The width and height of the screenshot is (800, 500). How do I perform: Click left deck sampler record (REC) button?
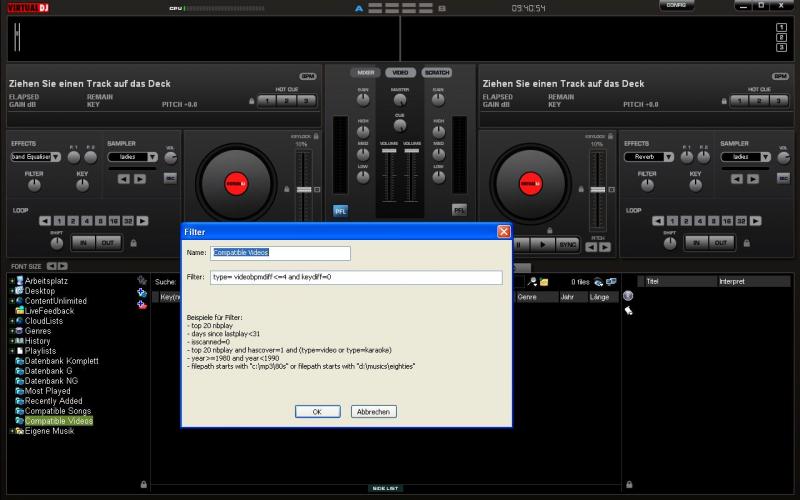click(170, 178)
